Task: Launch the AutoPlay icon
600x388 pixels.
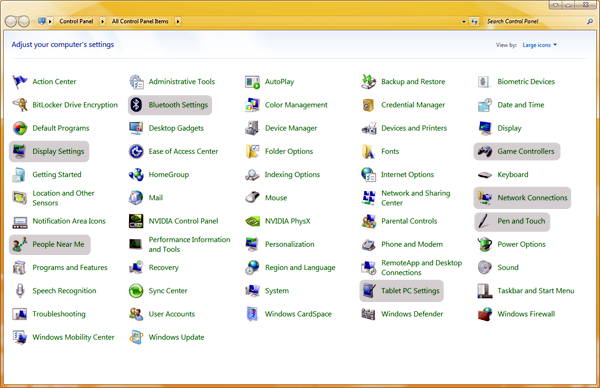Action: pyautogui.click(x=252, y=82)
